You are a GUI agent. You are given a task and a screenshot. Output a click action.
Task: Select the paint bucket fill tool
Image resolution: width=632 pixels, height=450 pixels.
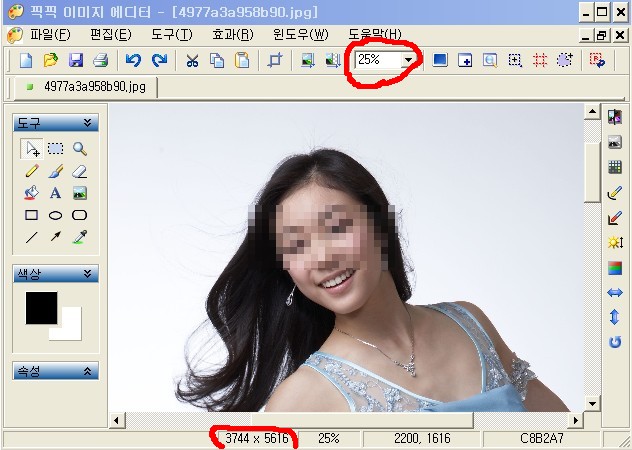click(x=31, y=193)
